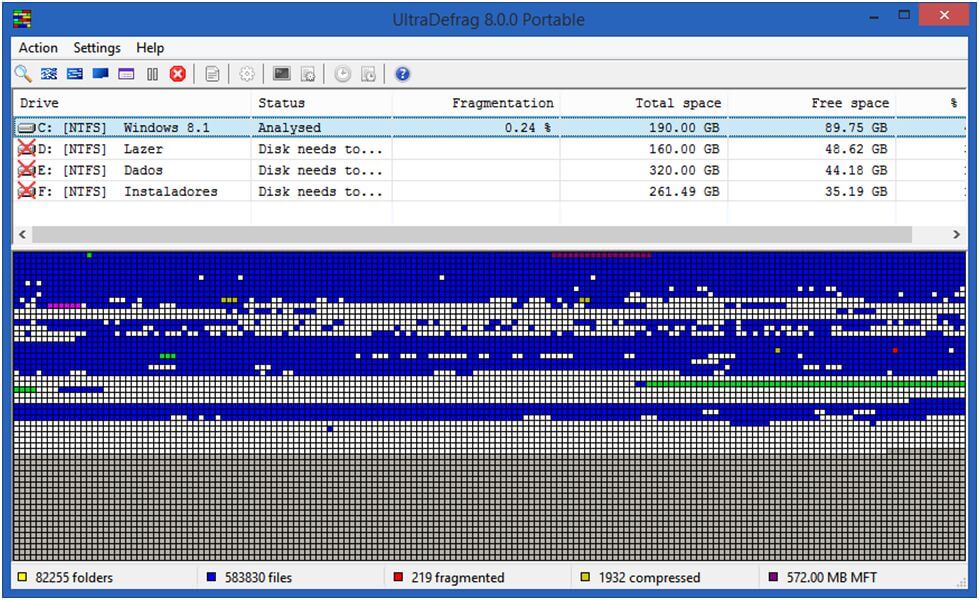The width and height of the screenshot is (979, 600).
Task: Click the "1932 compressed" status bar text
Action: (x=649, y=578)
